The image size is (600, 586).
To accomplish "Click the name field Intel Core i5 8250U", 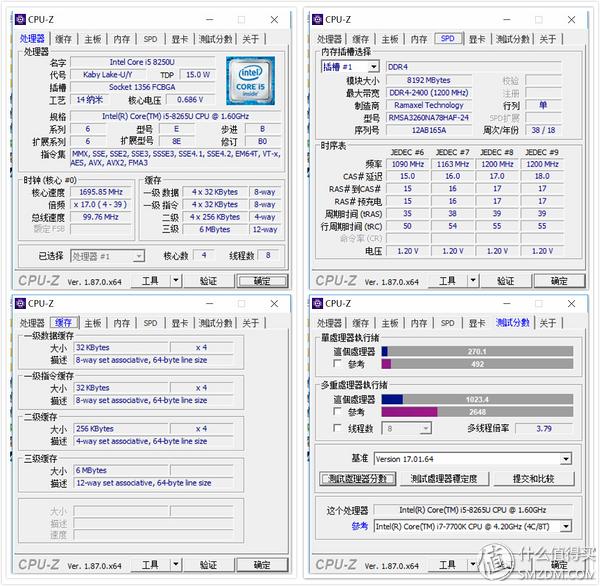I will (142, 62).
